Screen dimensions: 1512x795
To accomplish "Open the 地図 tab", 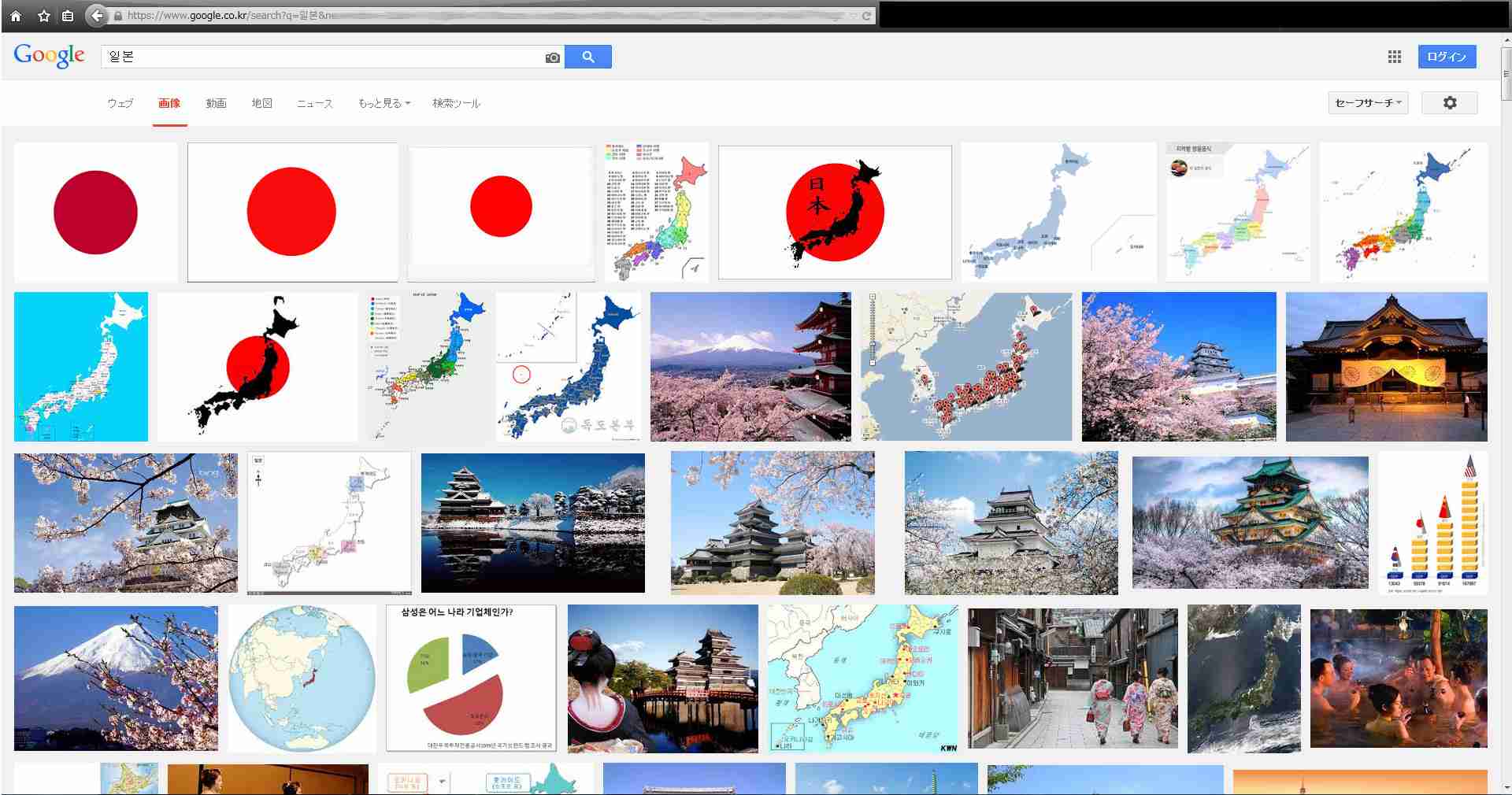I will pyautogui.click(x=262, y=103).
